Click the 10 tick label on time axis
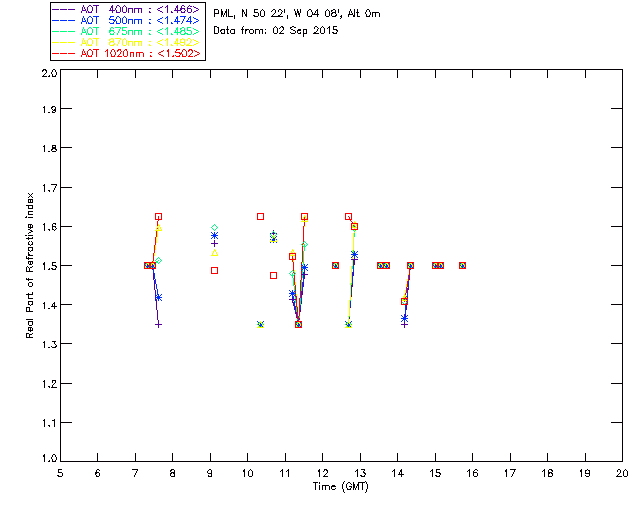The width and height of the screenshot is (640, 512). tap(247, 473)
